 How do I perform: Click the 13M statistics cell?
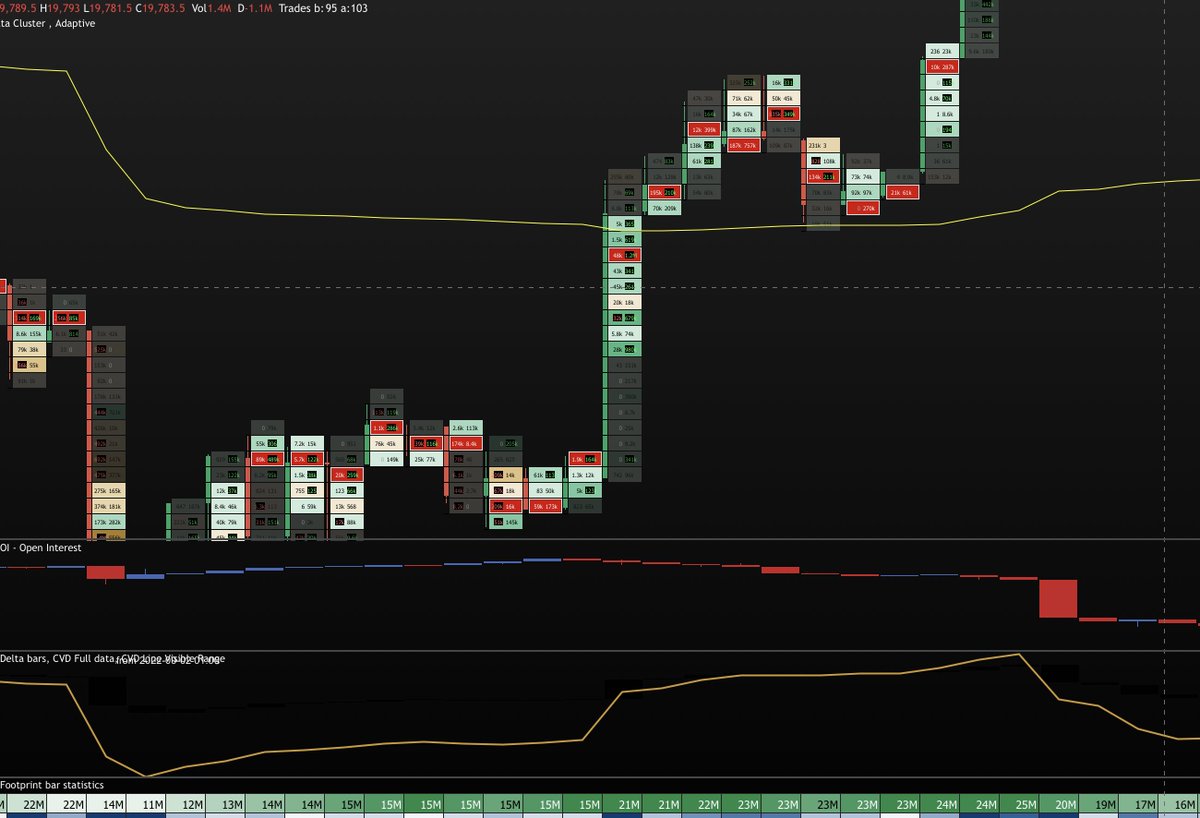point(226,805)
